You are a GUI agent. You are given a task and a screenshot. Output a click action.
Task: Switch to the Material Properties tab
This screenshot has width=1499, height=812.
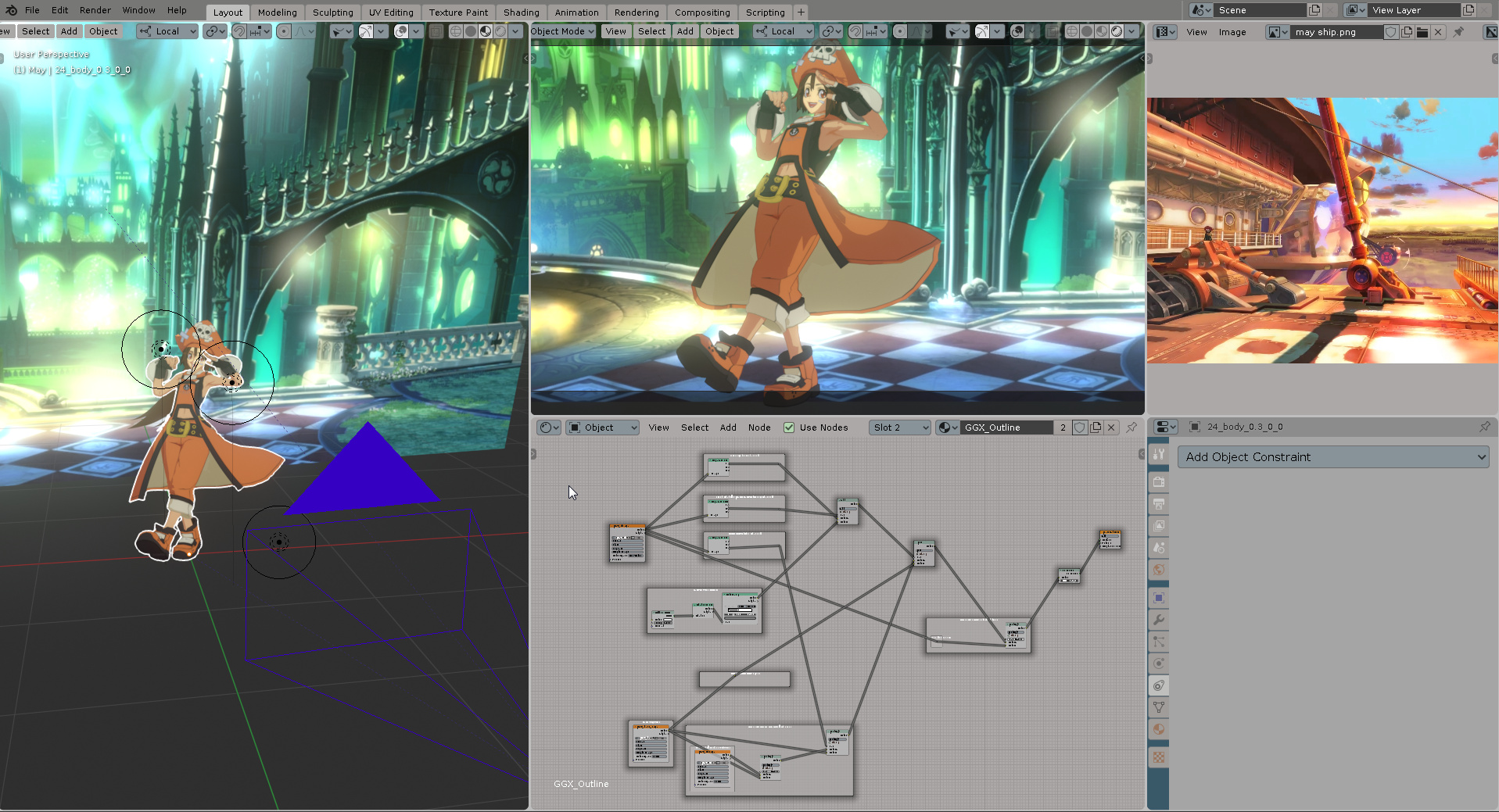coord(1159,728)
